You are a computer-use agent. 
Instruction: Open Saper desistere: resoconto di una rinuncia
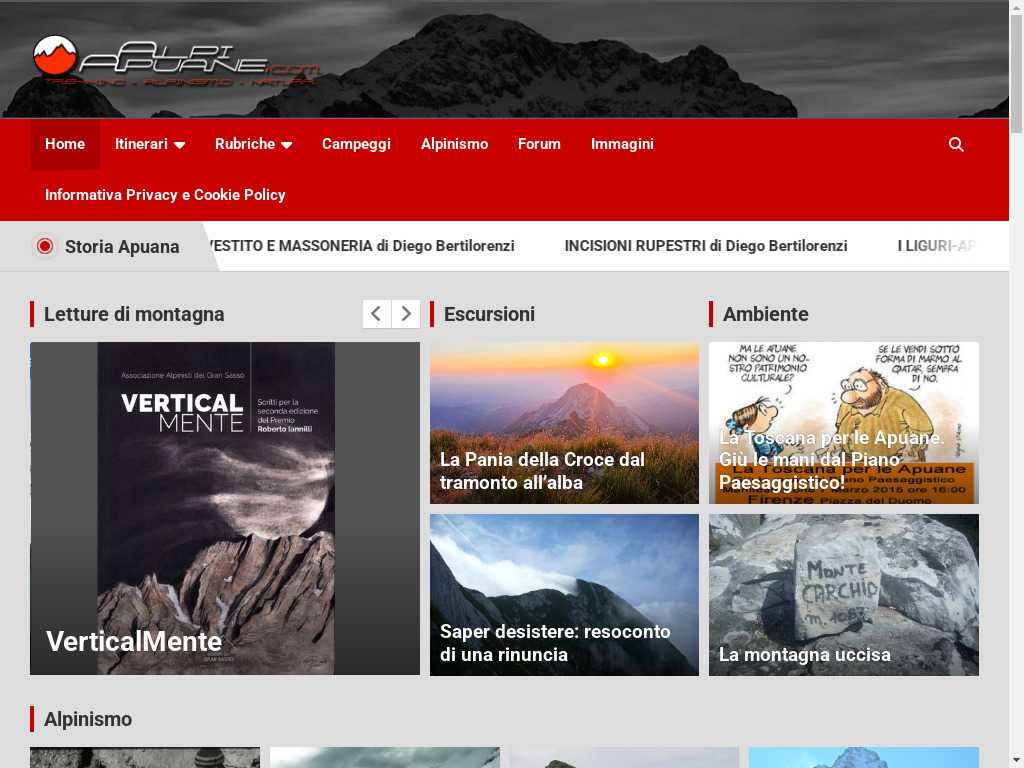[x=555, y=643]
